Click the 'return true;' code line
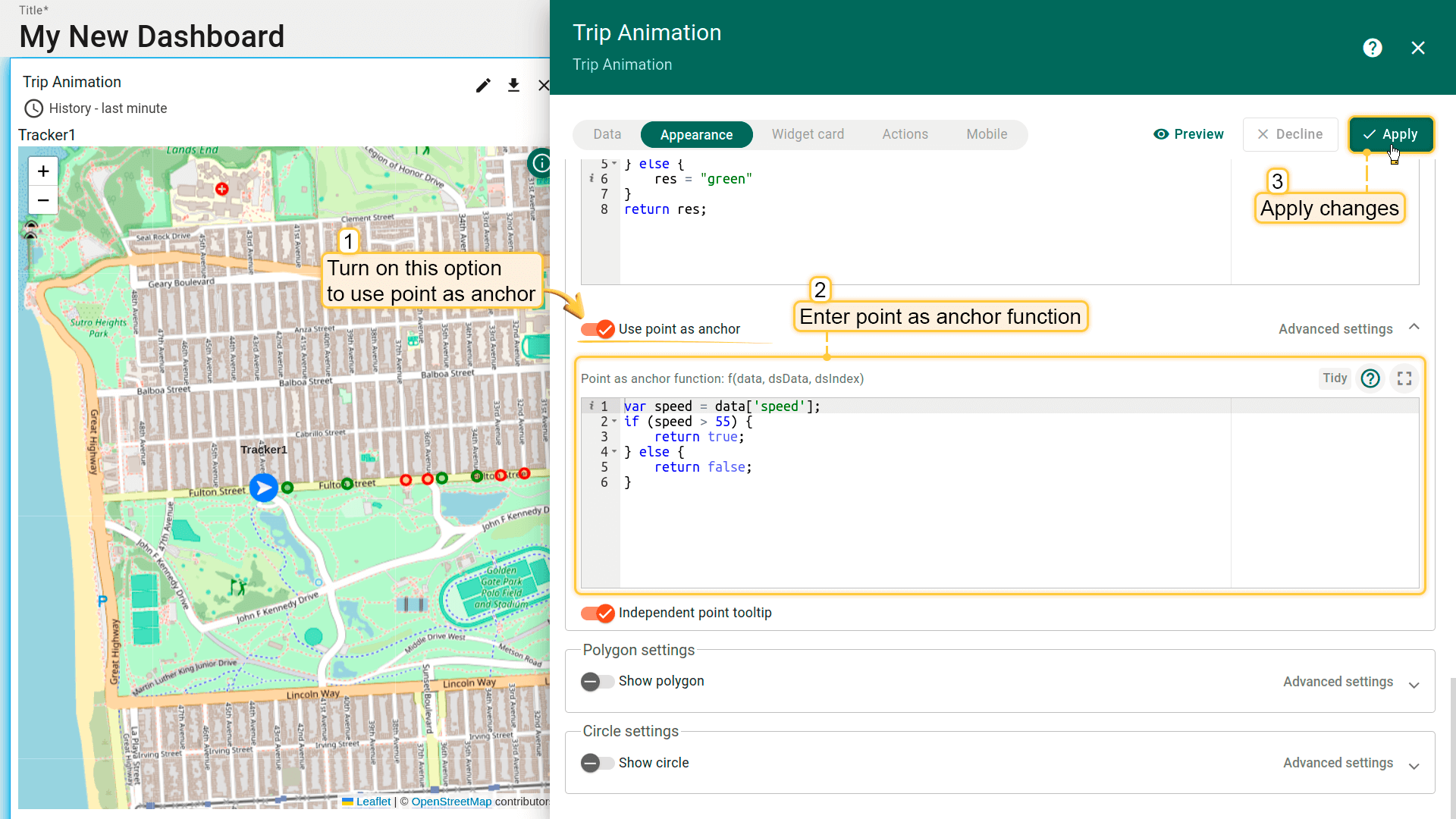Screen dimensions: 1456x819 click(x=699, y=437)
